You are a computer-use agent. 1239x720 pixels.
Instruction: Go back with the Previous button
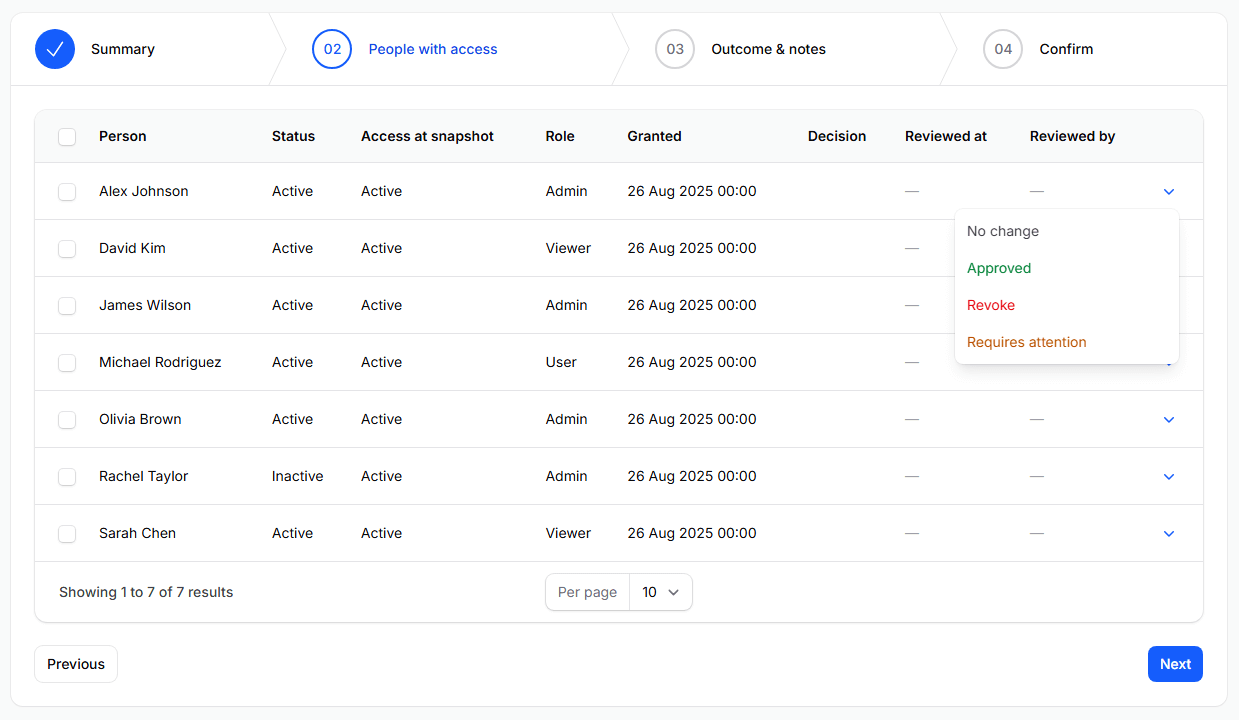pos(76,664)
